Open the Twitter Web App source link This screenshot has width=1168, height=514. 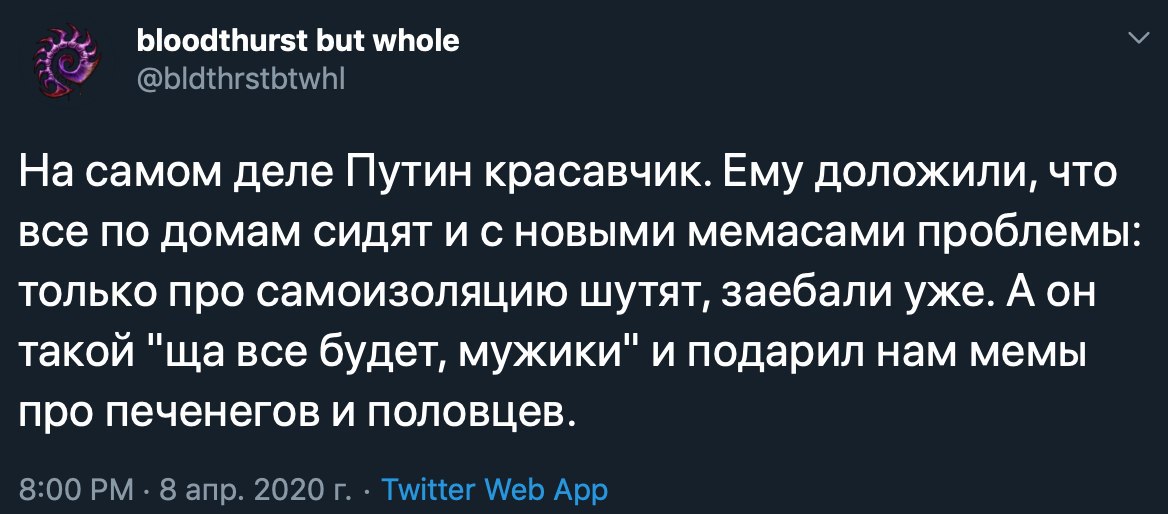coord(495,490)
